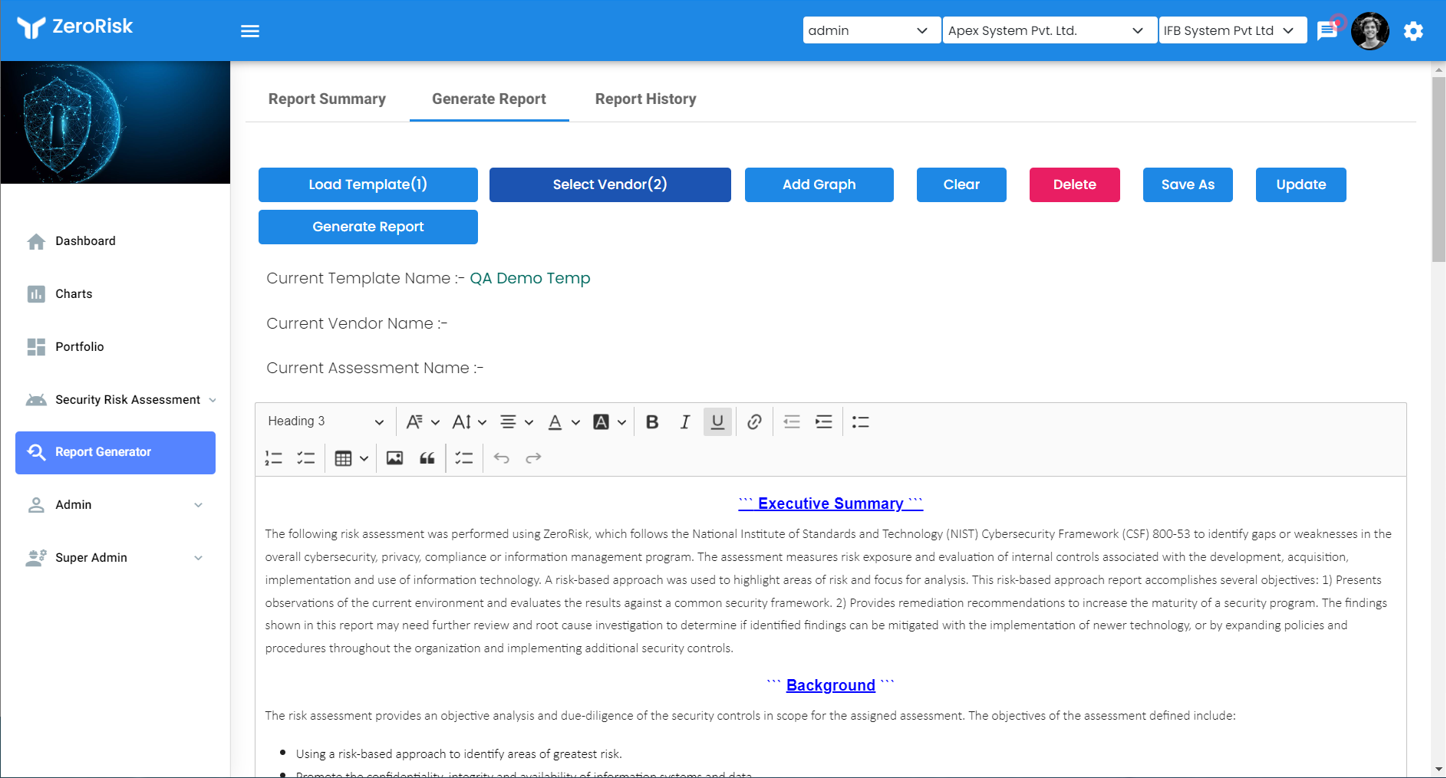This screenshot has width=1446, height=778.
Task: Toggle the bulleted list
Action: pyautogui.click(x=860, y=422)
